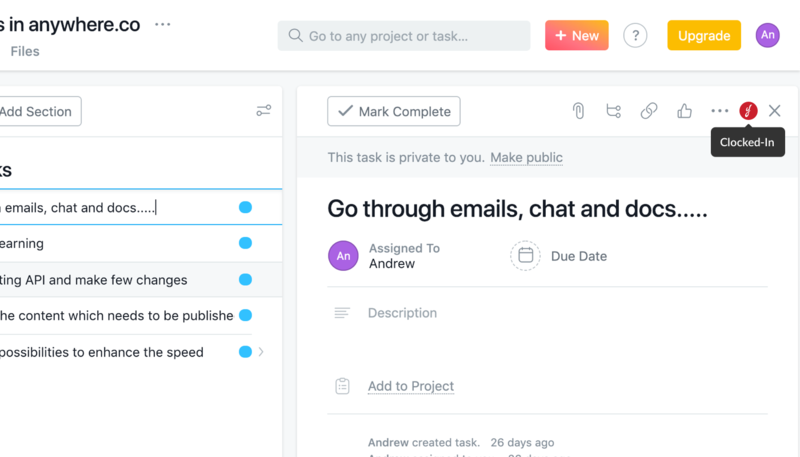Click the filter settings icon beside Add Section
This screenshot has width=800, height=457.
[264, 111]
